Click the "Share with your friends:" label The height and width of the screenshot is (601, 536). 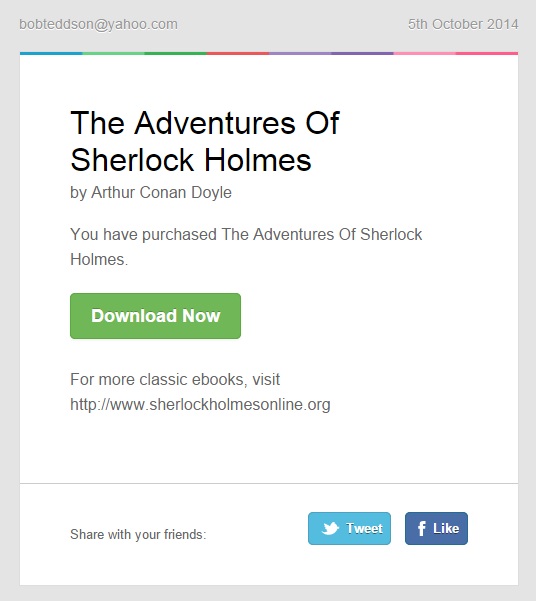click(138, 534)
